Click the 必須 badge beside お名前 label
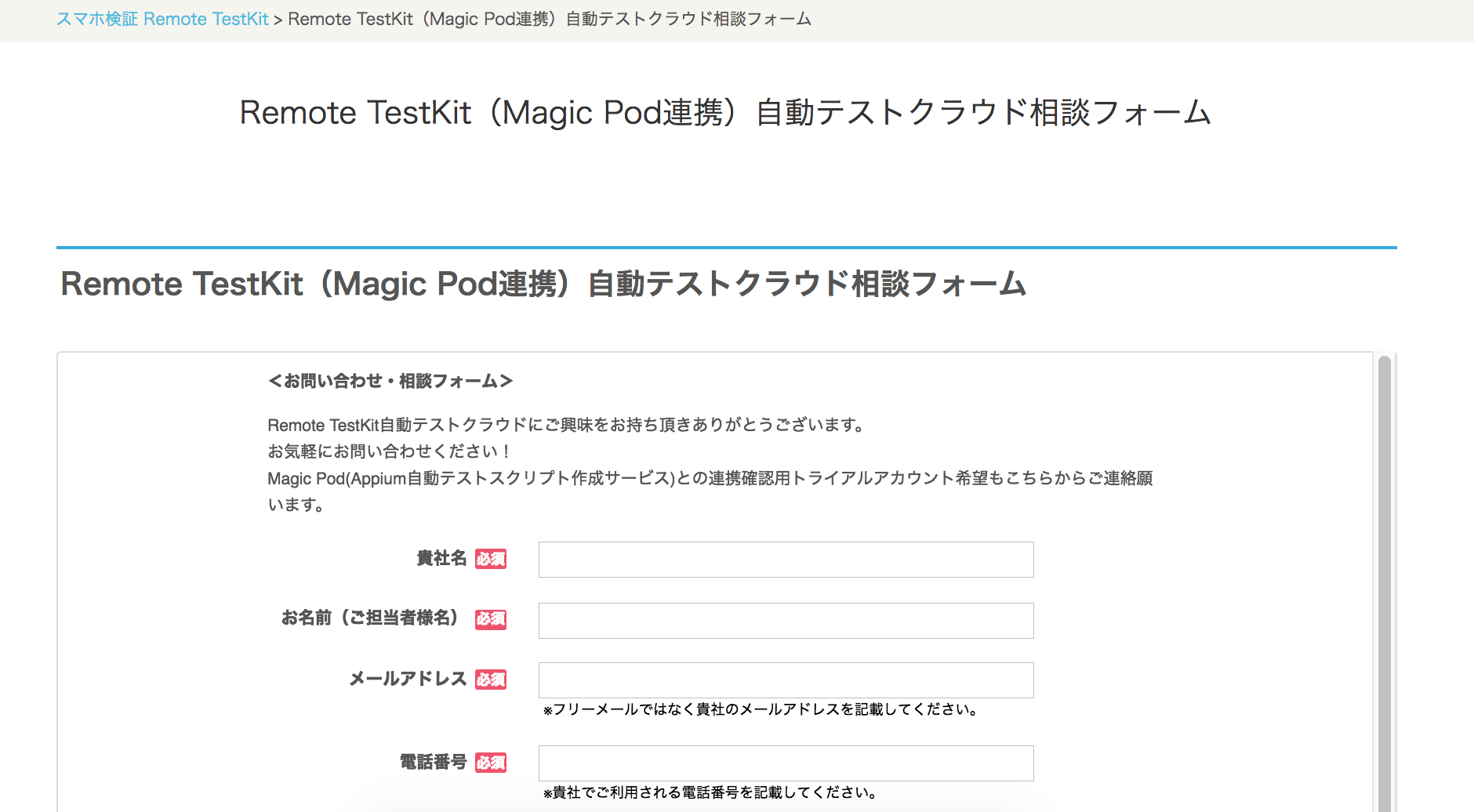Image resolution: width=1474 pixels, height=812 pixels. click(x=491, y=619)
